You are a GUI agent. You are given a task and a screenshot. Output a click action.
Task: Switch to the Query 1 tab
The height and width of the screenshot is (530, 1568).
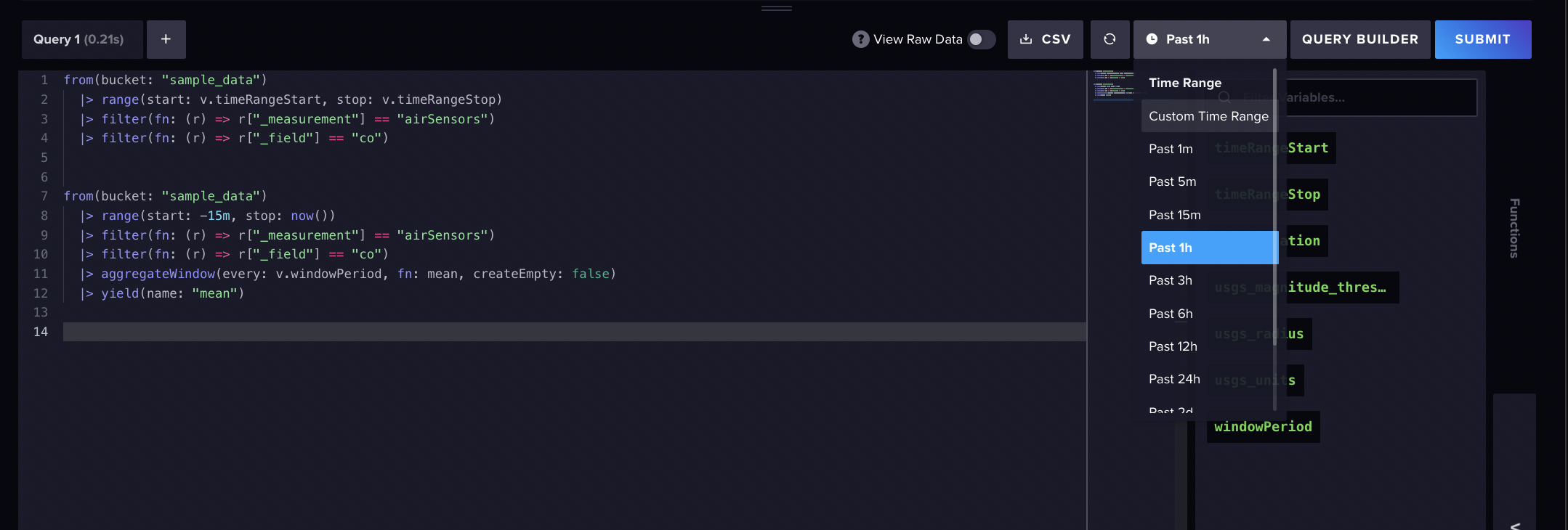(82, 39)
